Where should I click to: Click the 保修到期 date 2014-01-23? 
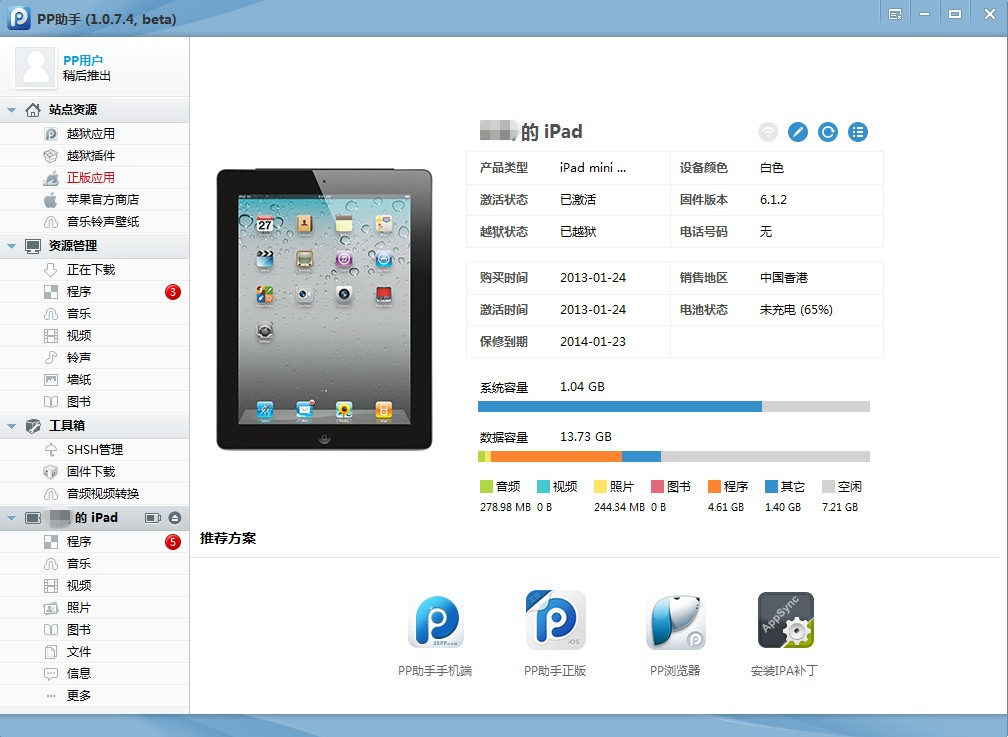click(593, 342)
